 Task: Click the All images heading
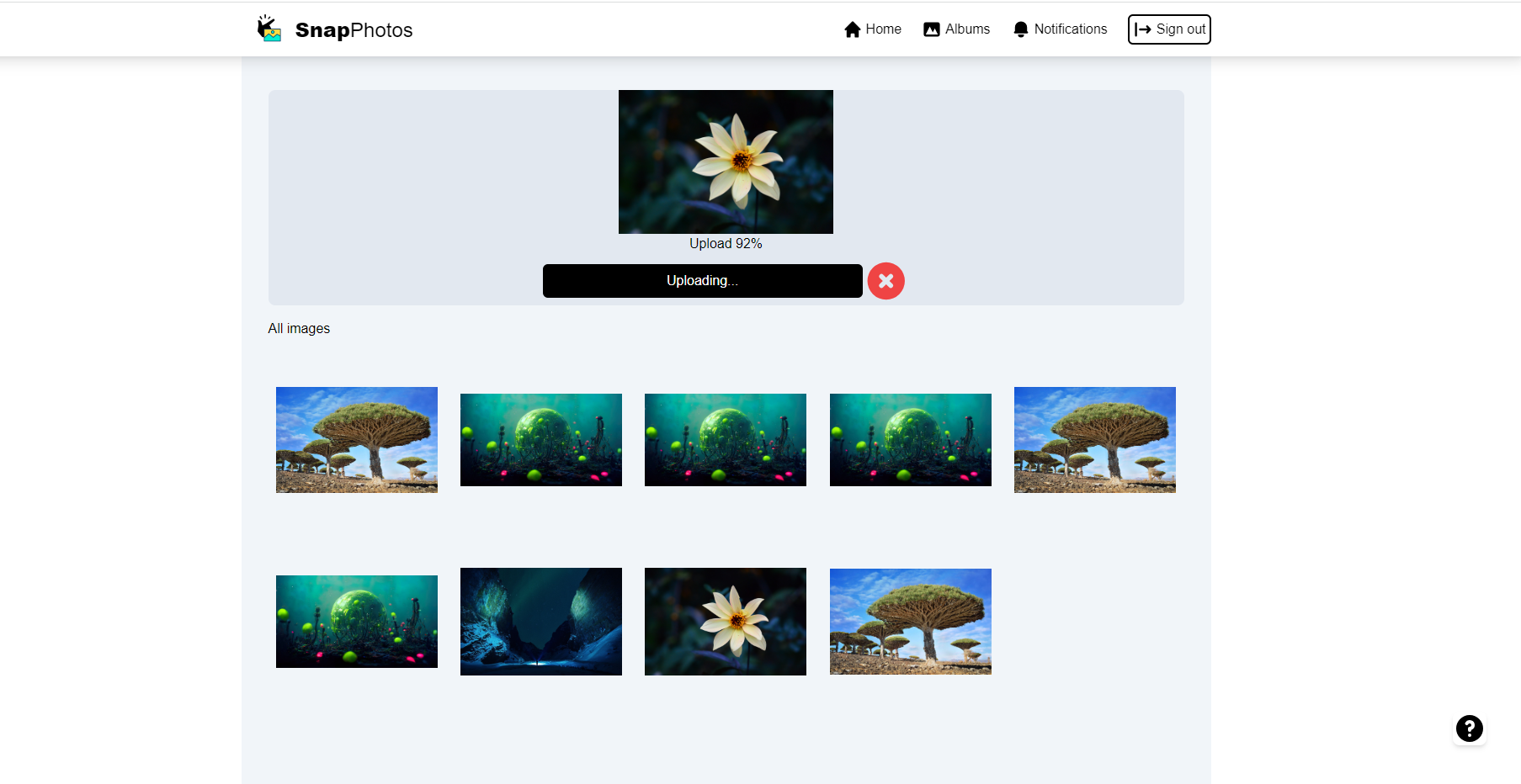pos(299,329)
